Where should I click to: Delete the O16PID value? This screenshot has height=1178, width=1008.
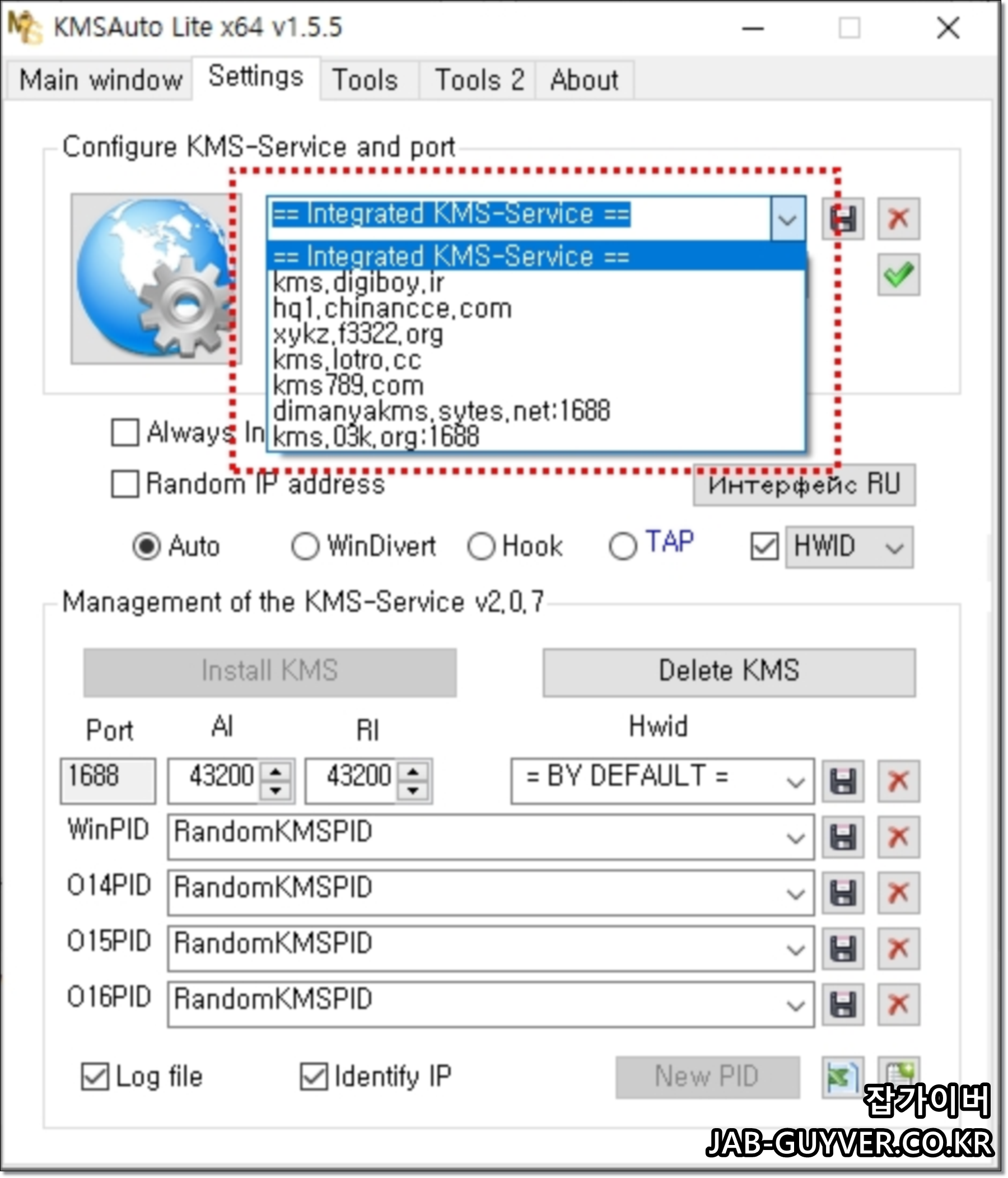tap(899, 1004)
